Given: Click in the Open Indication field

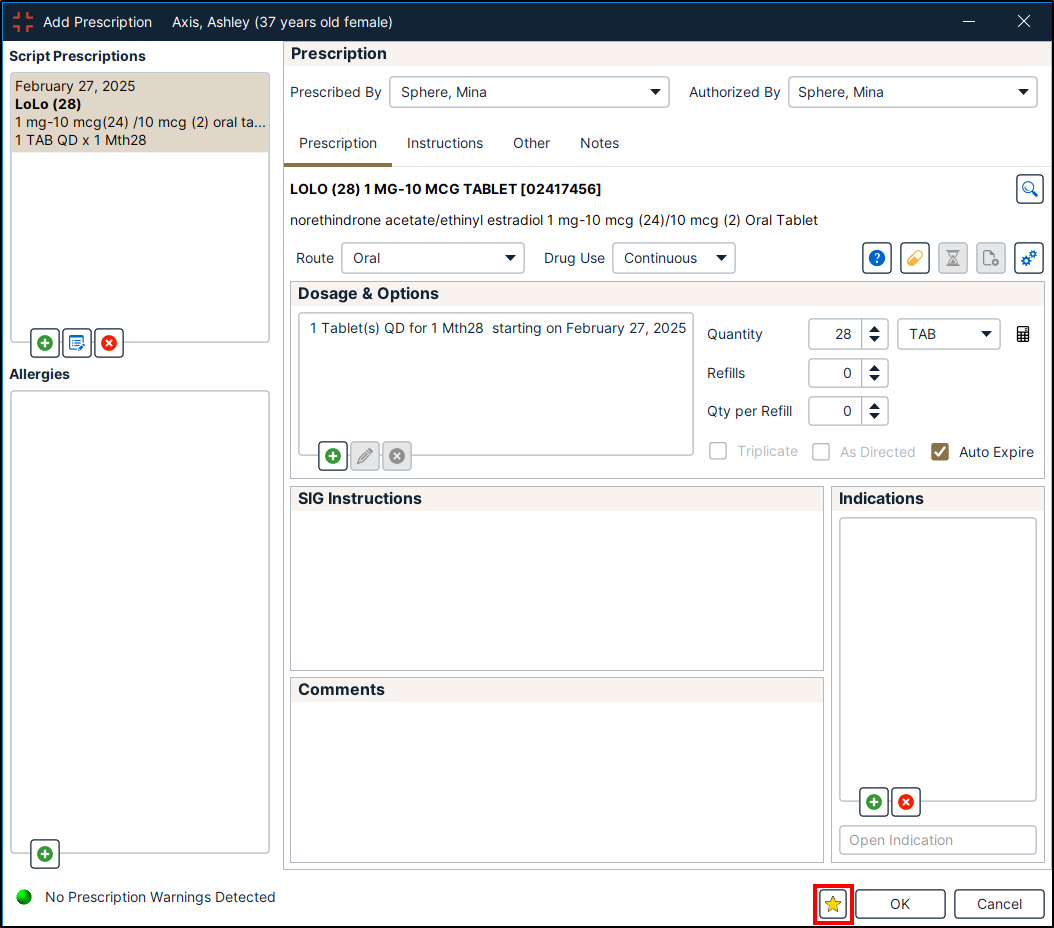Looking at the screenshot, I should tap(937, 840).
